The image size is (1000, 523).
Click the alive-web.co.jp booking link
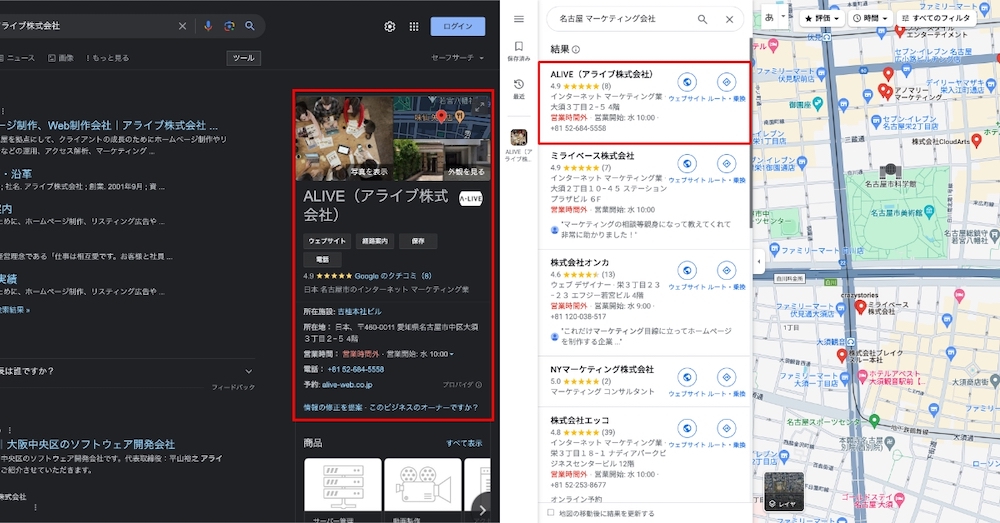click(x=347, y=385)
